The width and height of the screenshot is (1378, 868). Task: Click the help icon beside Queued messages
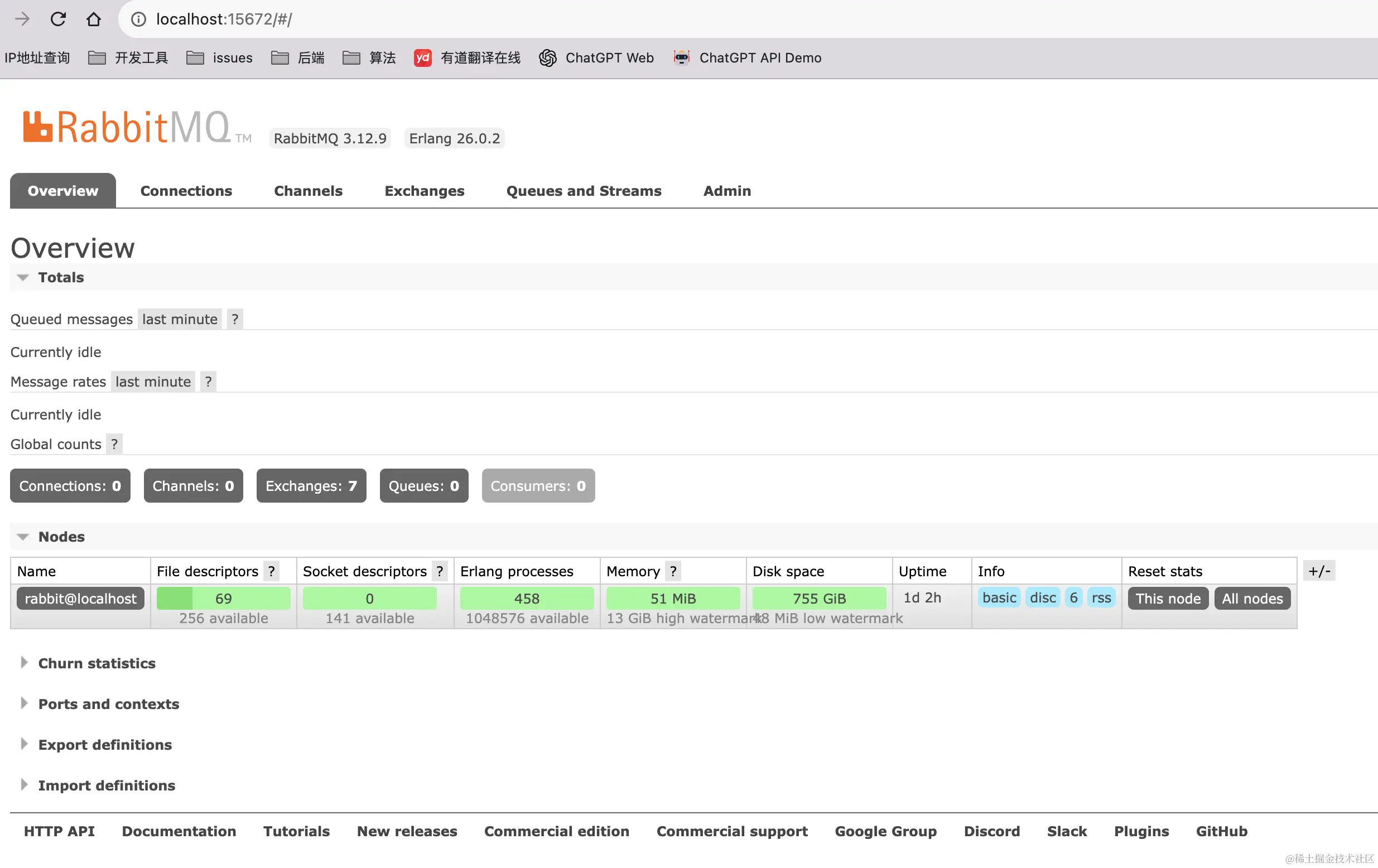[x=235, y=319]
